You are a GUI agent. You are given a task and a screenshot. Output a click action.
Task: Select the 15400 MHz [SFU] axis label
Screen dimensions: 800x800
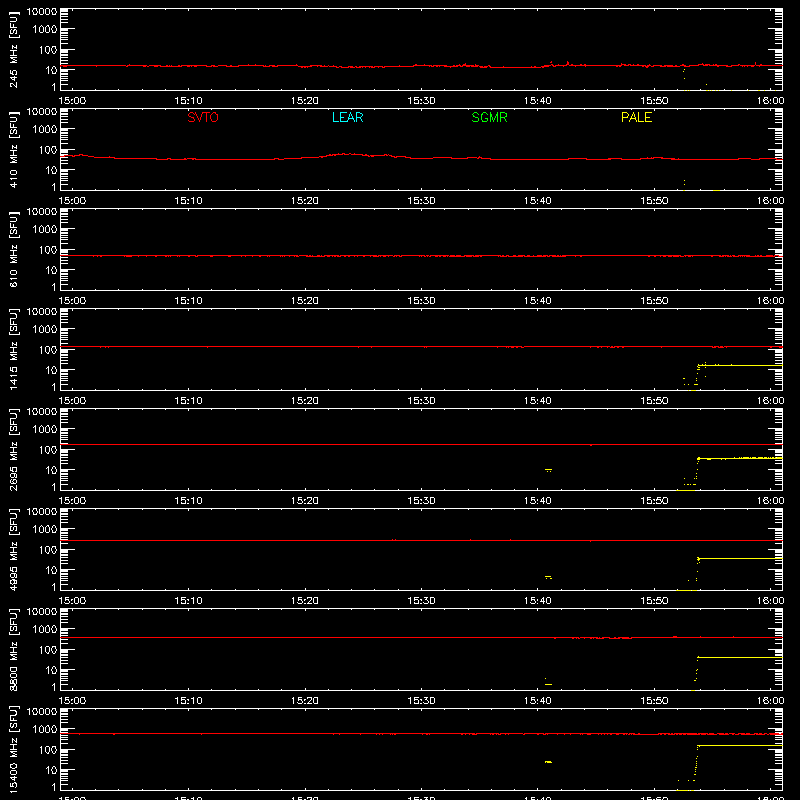pos(14,749)
